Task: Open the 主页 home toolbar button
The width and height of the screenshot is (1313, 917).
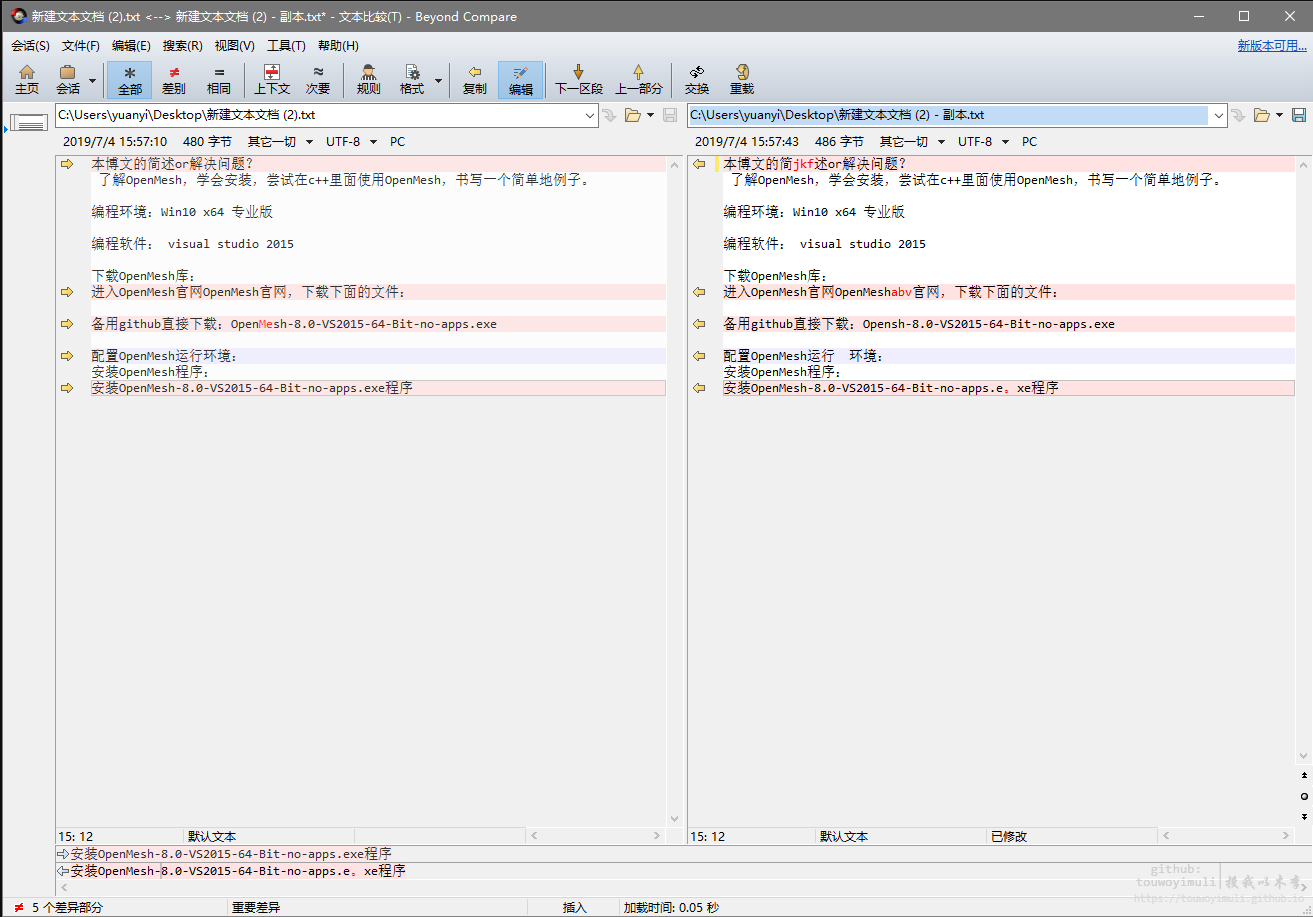Action: coord(27,80)
